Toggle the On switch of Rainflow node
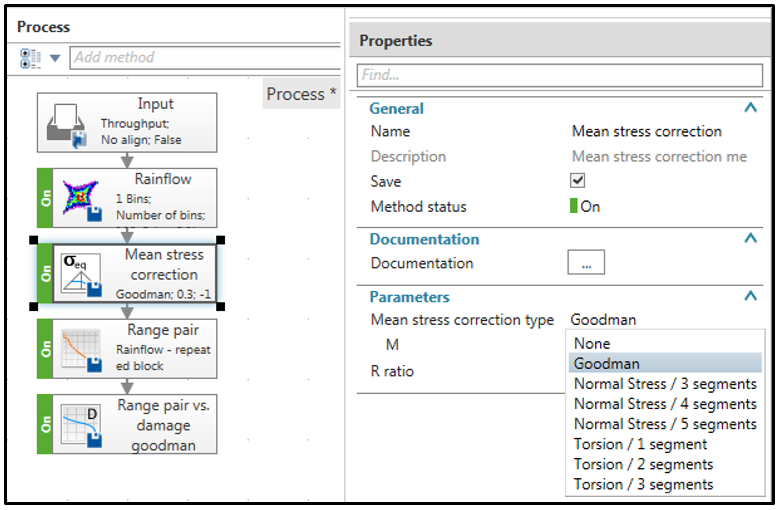The image size is (777, 510). pos(45,196)
